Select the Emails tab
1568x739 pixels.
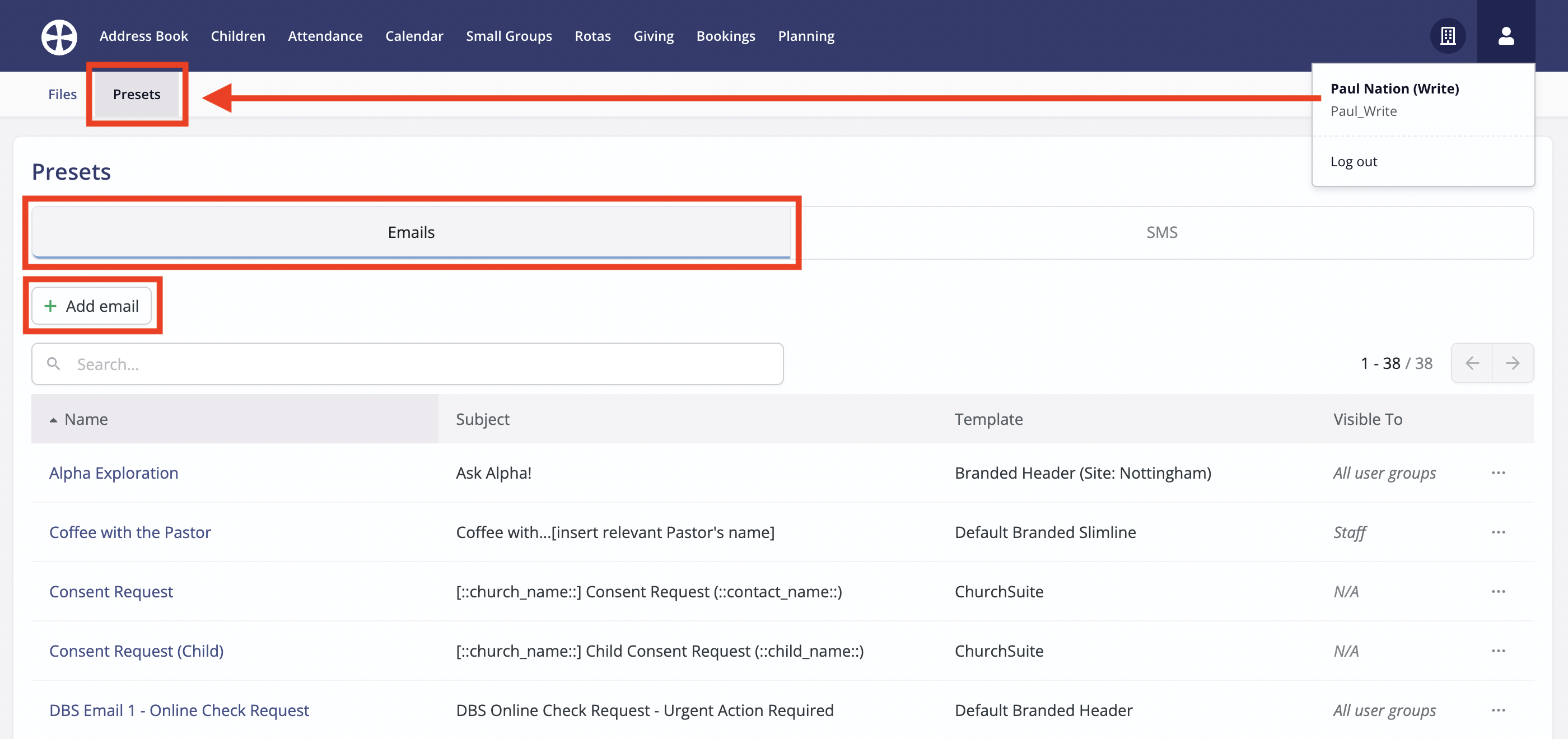click(x=411, y=232)
